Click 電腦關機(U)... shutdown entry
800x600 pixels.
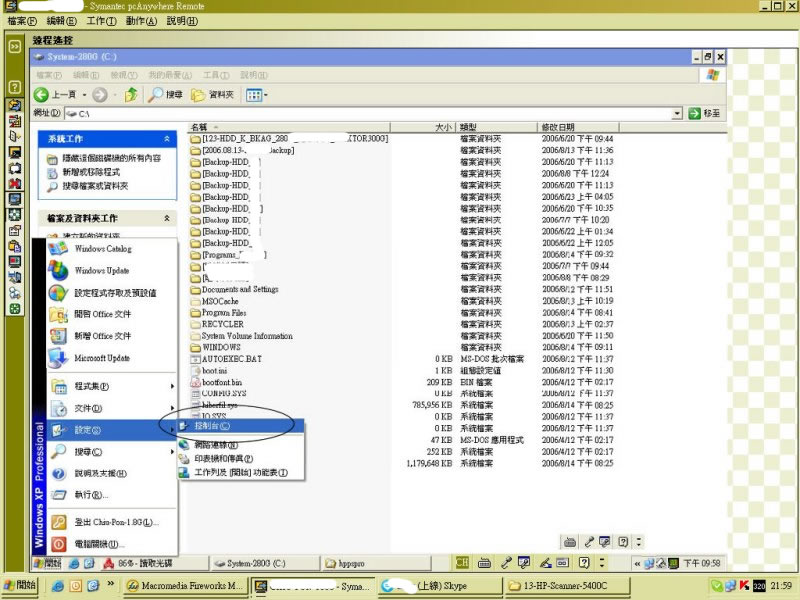pos(112,544)
